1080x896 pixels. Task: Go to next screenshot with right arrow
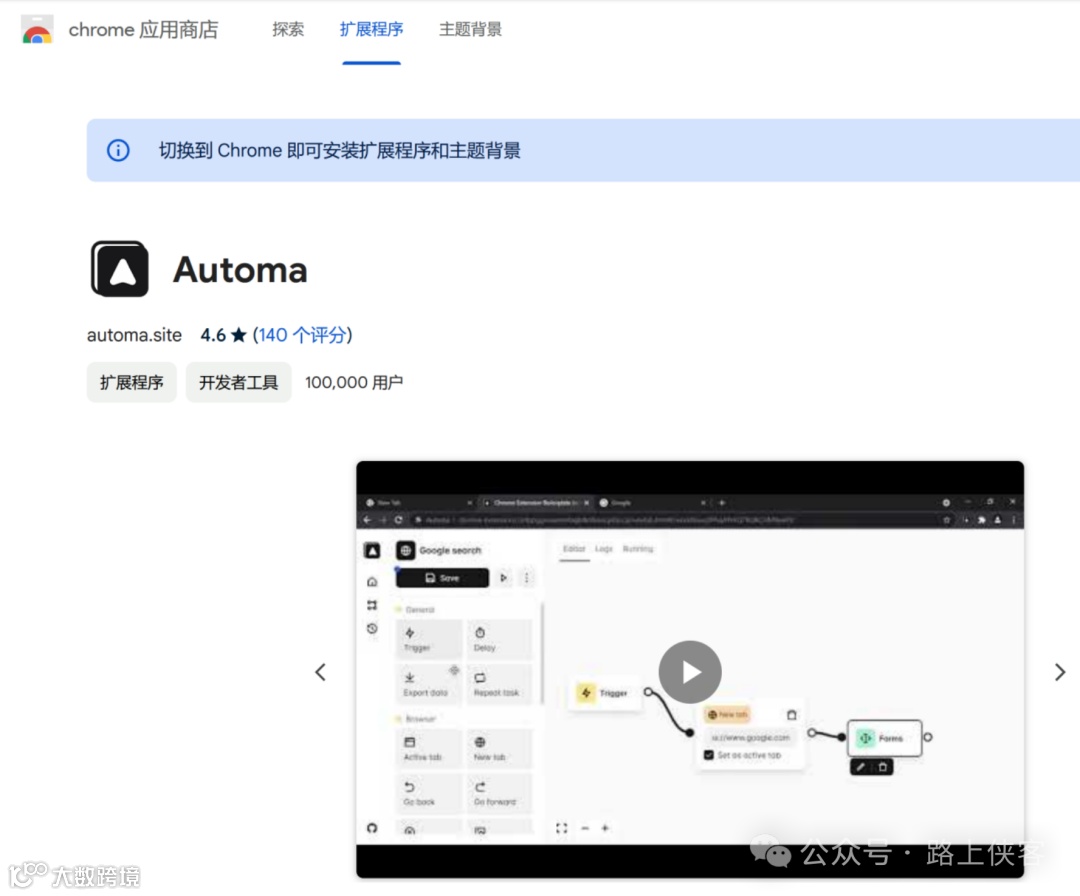coord(1060,671)
